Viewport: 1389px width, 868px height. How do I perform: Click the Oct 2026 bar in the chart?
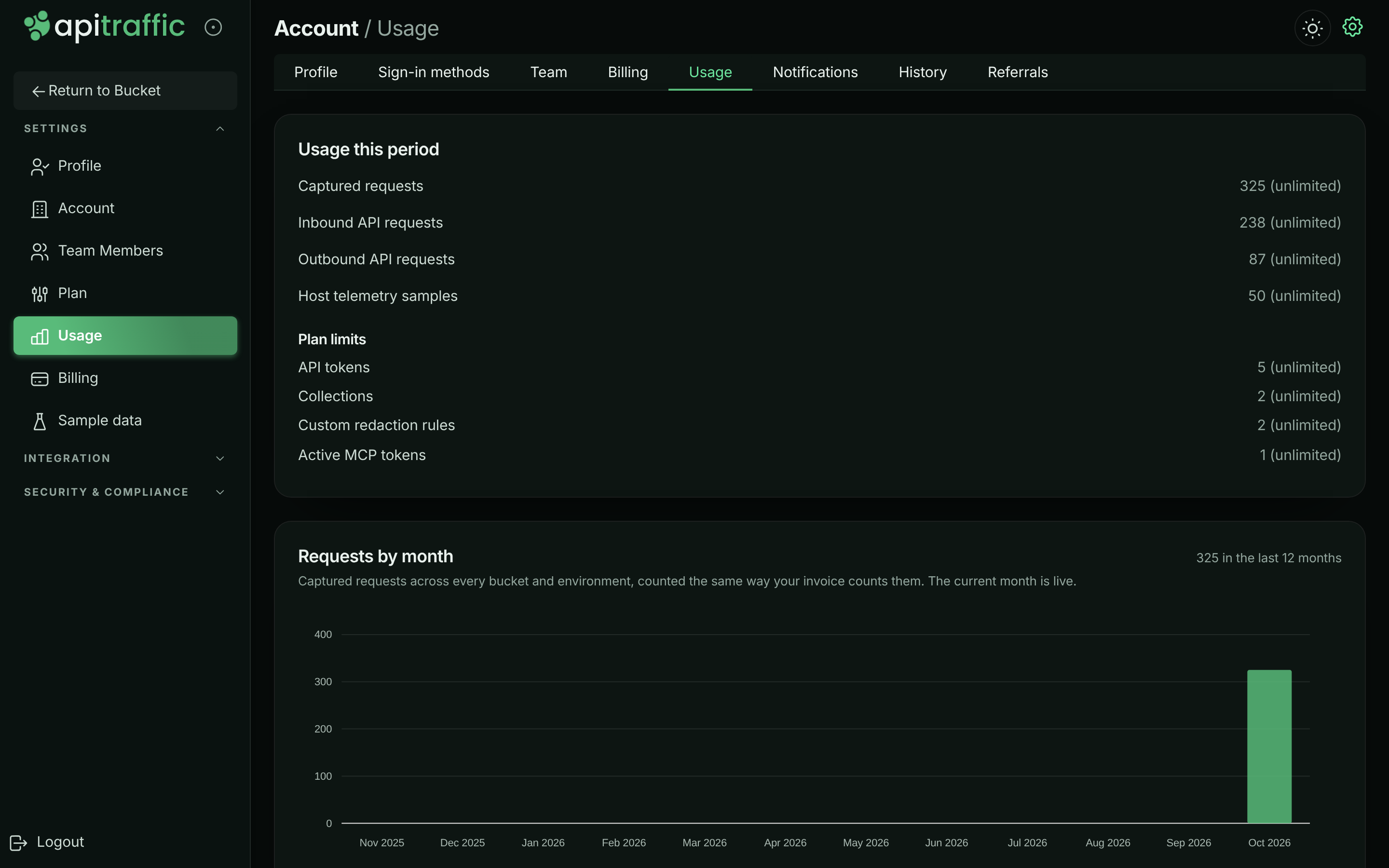pyautogui.click(x=1269, y=746)
